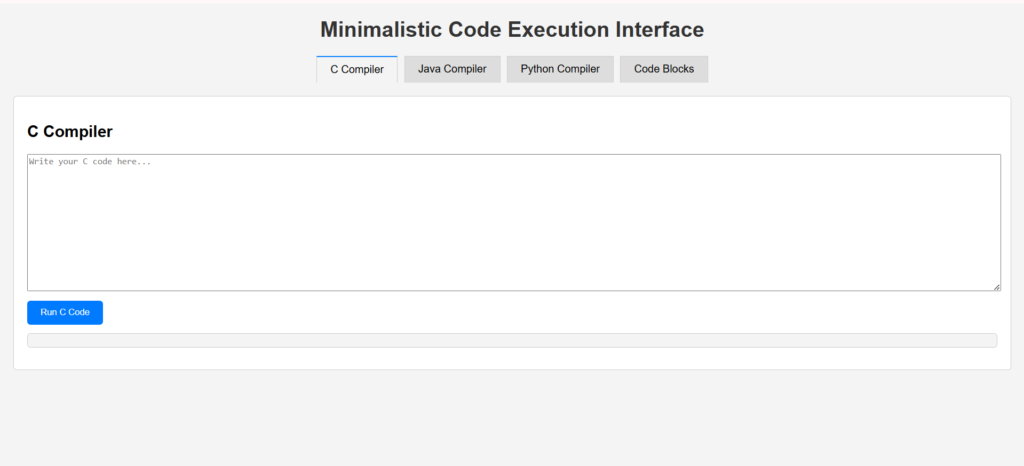The width and height of the screenshot is (1024, 466).
Task: Click the main page heading text
Action: click(x=512, y=30)
